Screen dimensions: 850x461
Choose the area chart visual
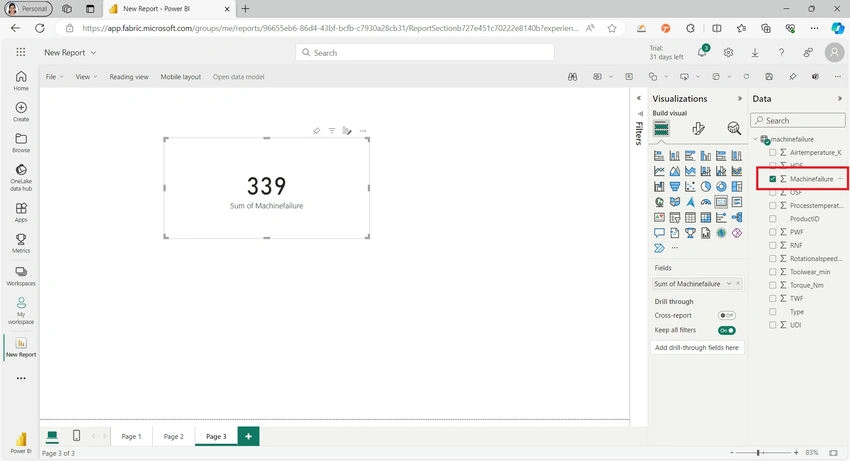(674, 171)
